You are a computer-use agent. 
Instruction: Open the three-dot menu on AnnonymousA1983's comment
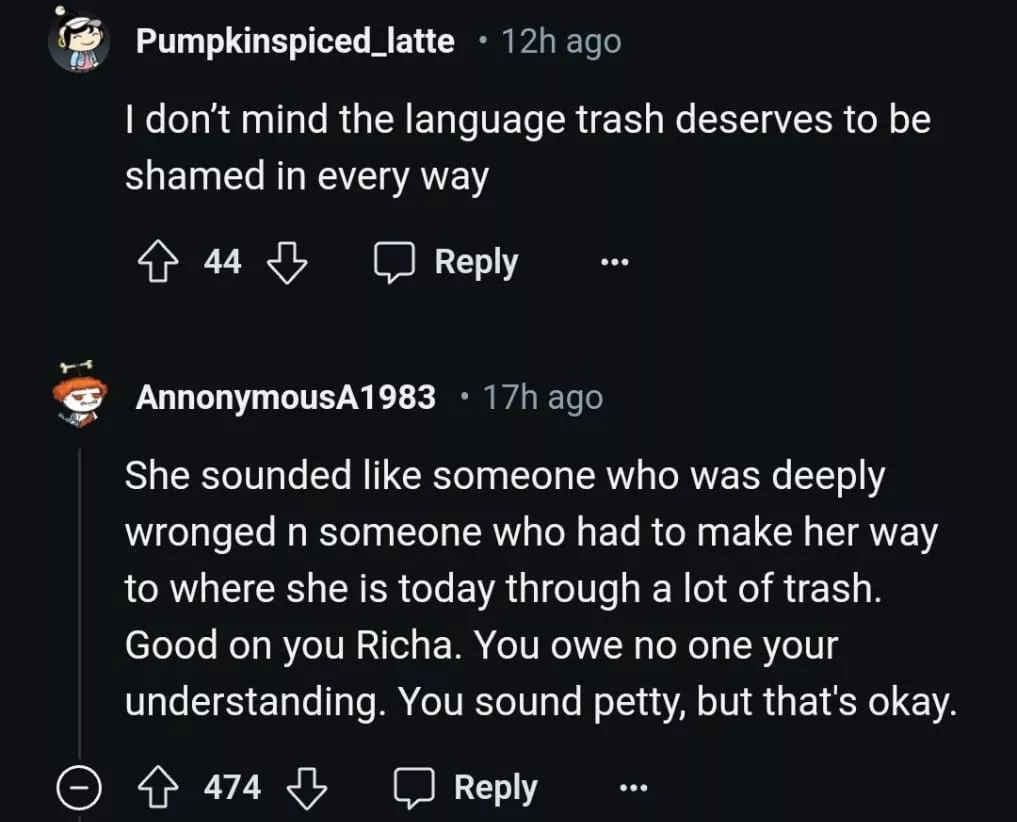[x=633, y=788]
